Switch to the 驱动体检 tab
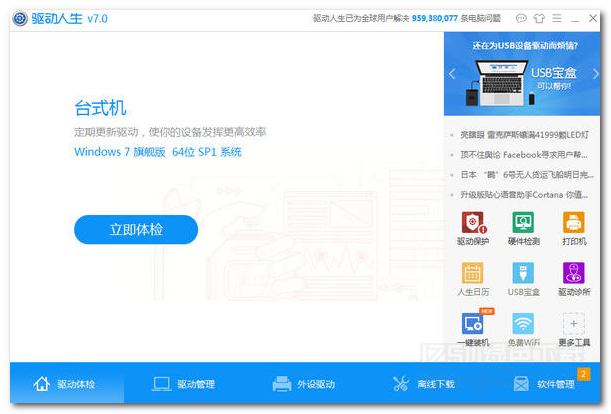Image resolution: width=611 pixels, height=414 pixels. point(67,384)
